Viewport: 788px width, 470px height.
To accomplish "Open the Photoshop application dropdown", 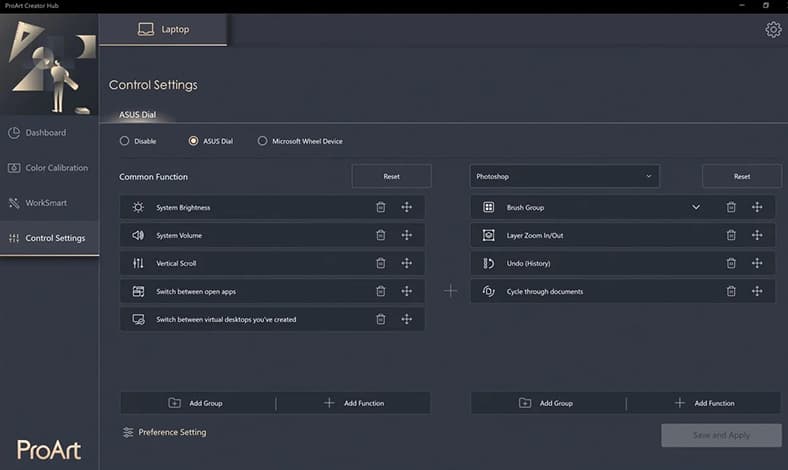I will (x=564, y=176).
